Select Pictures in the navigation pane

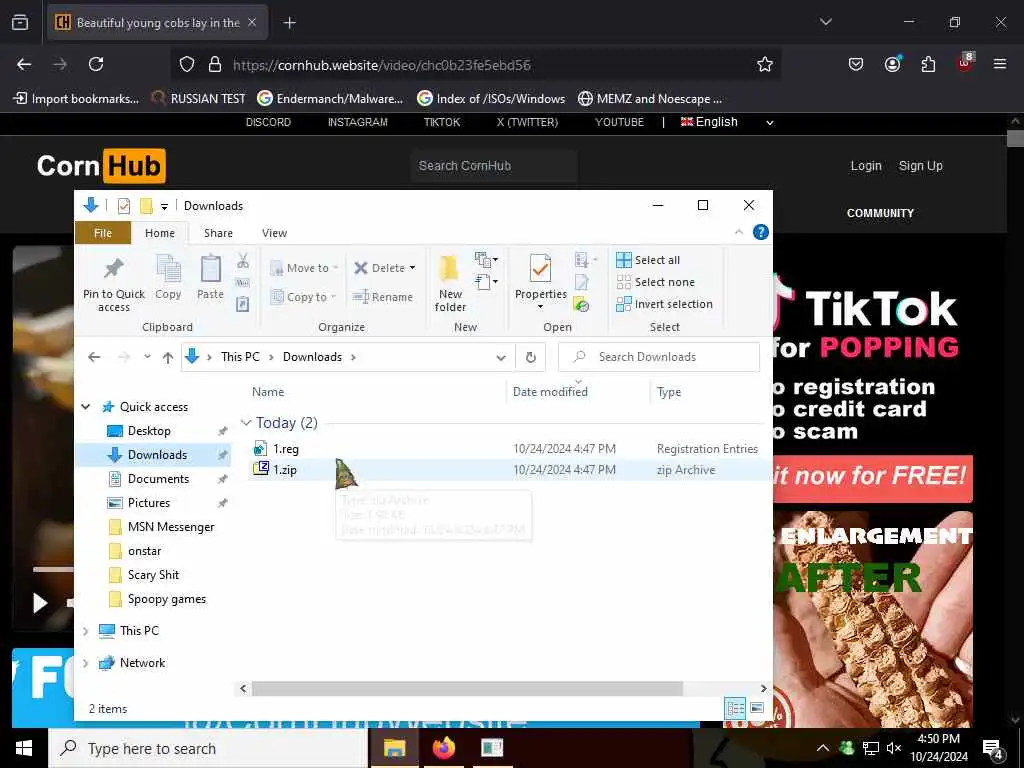[x=149, y=503]
